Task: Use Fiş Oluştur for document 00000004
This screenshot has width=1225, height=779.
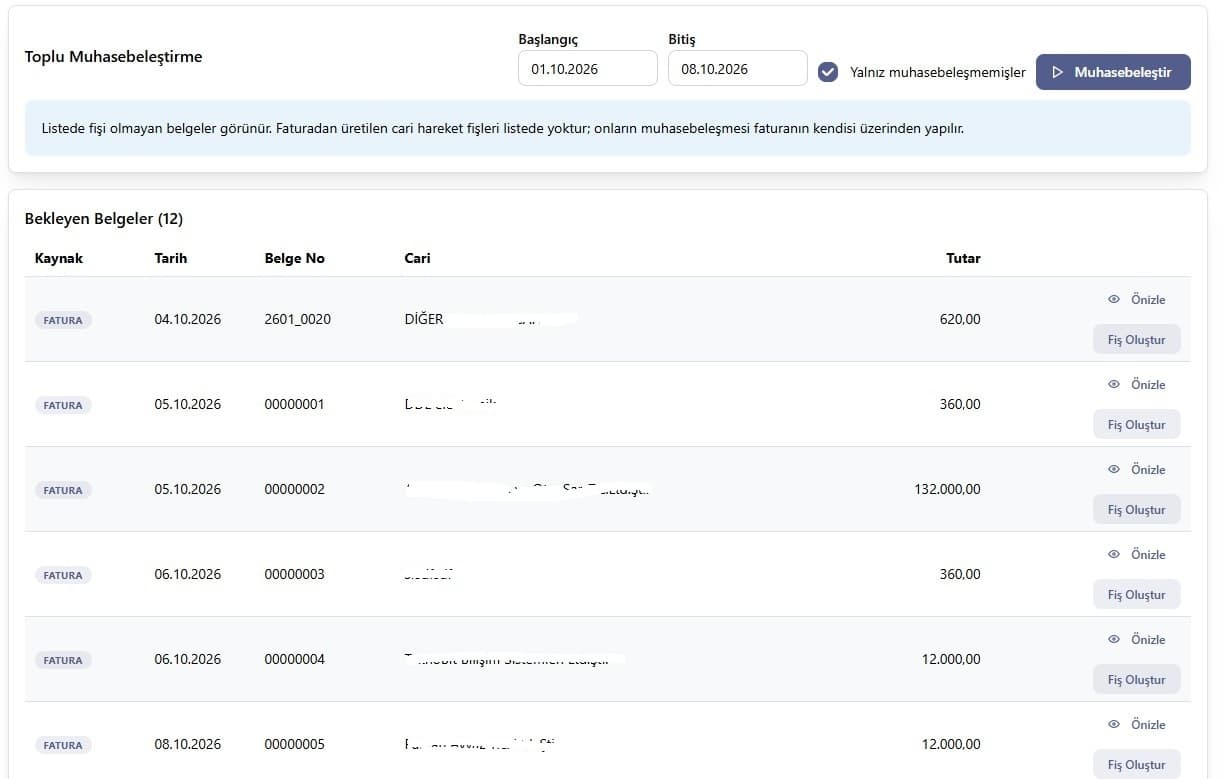Action: click(1136, 680)
